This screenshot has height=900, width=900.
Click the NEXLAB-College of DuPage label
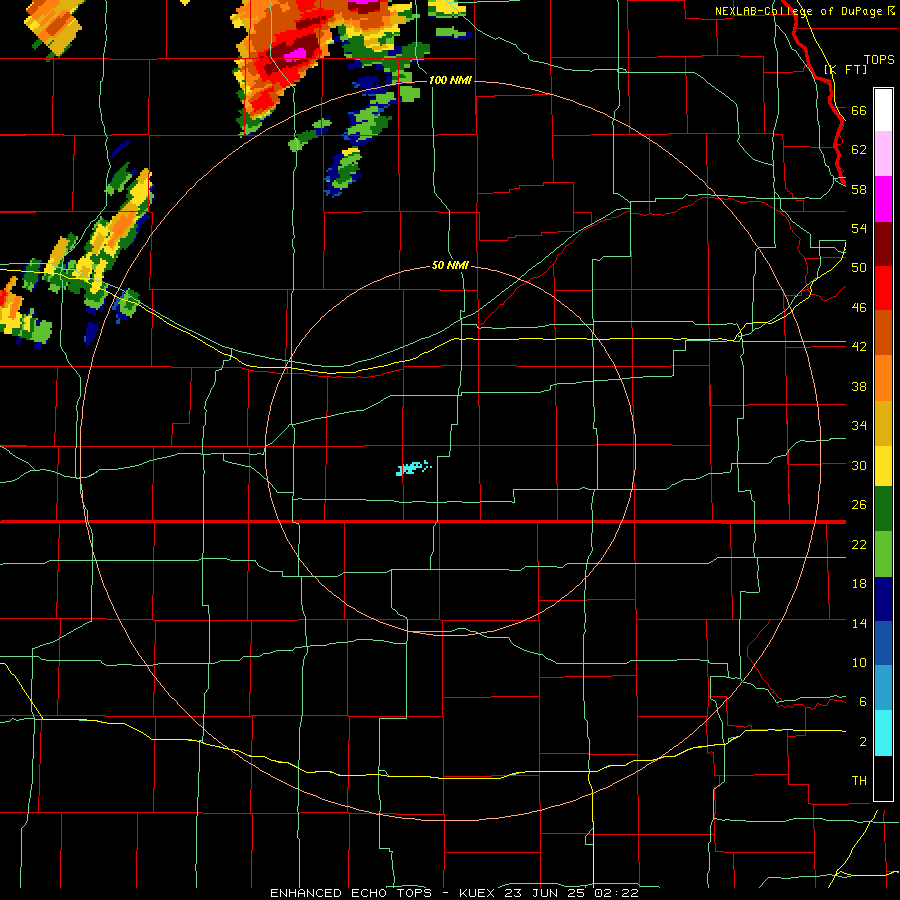tap(800, 11)
